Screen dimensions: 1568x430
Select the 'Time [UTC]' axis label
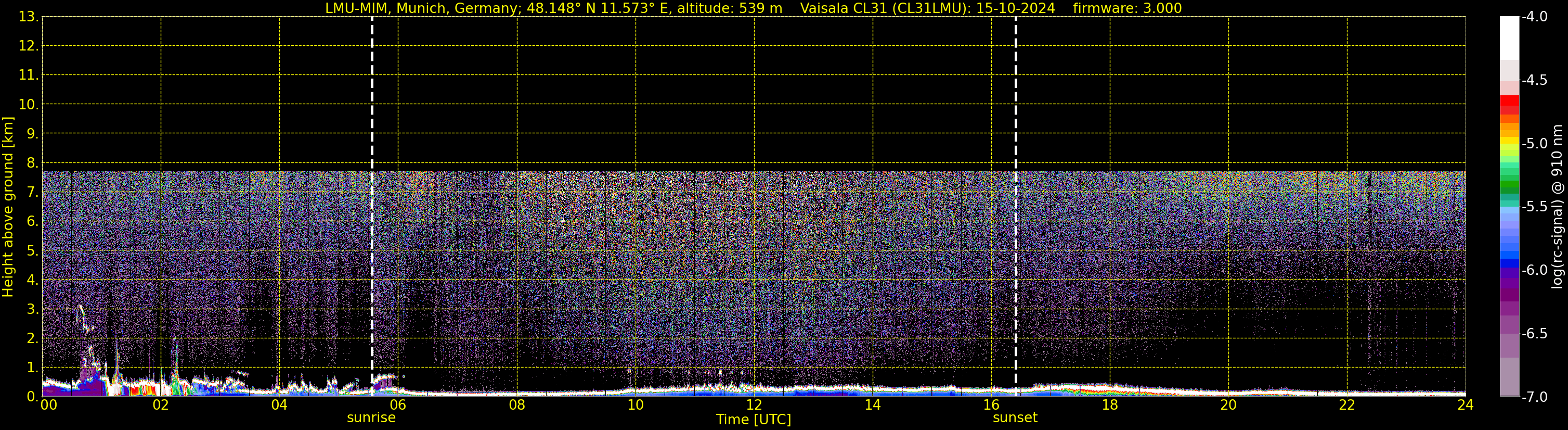coord(754,420)
